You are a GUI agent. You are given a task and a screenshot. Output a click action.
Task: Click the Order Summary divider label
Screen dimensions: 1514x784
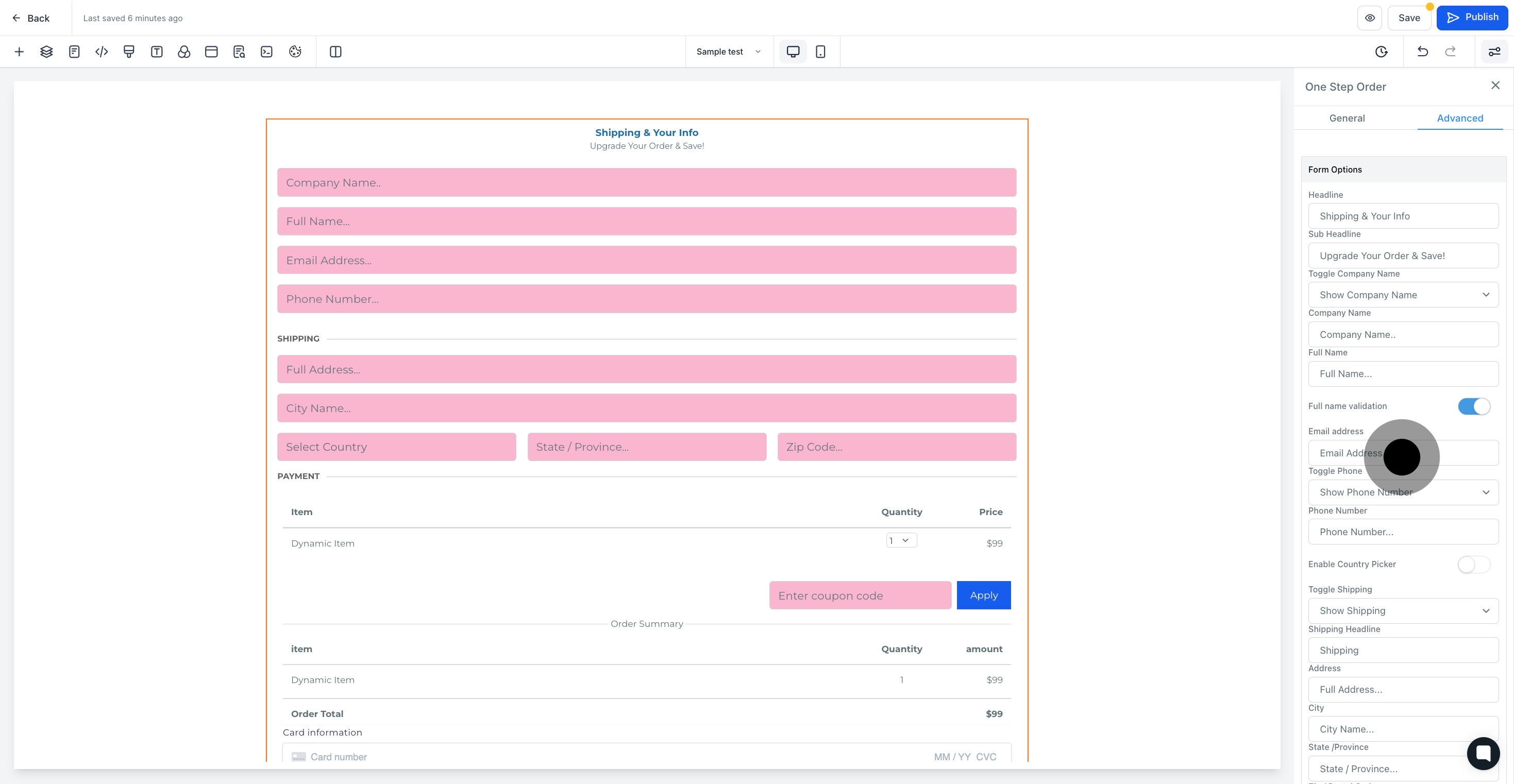647,624
